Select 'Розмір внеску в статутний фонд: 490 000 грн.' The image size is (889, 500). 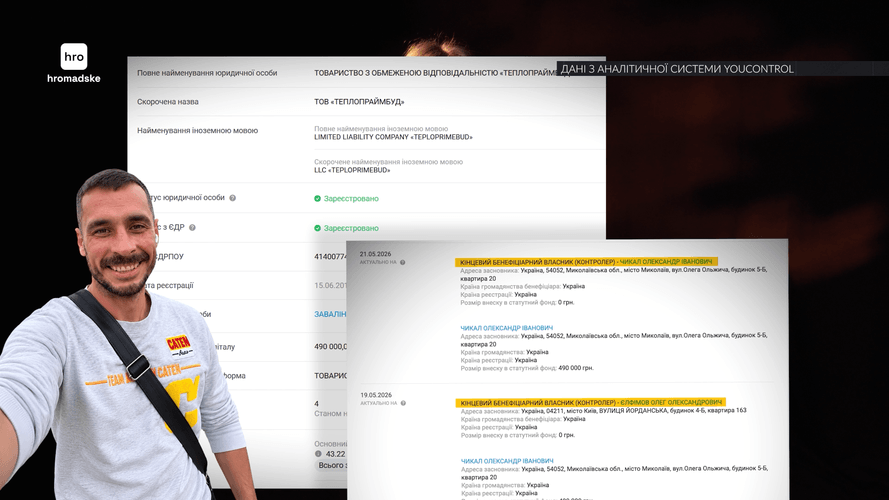point(527,368)
